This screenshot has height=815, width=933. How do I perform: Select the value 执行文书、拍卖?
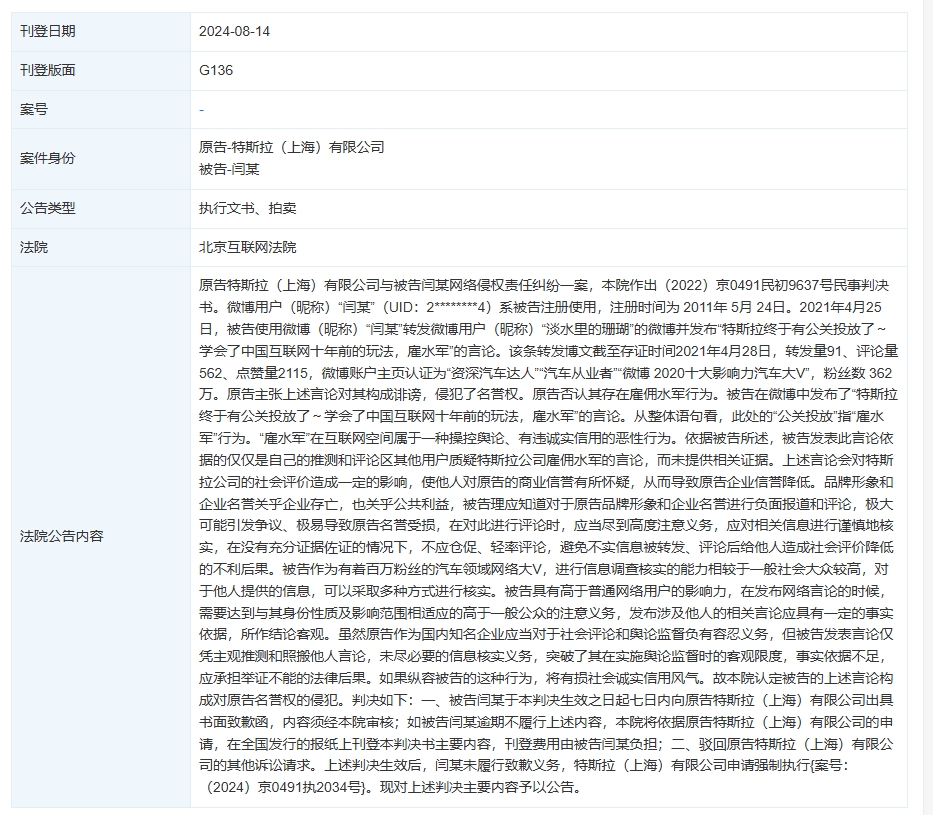coord(248,209)
